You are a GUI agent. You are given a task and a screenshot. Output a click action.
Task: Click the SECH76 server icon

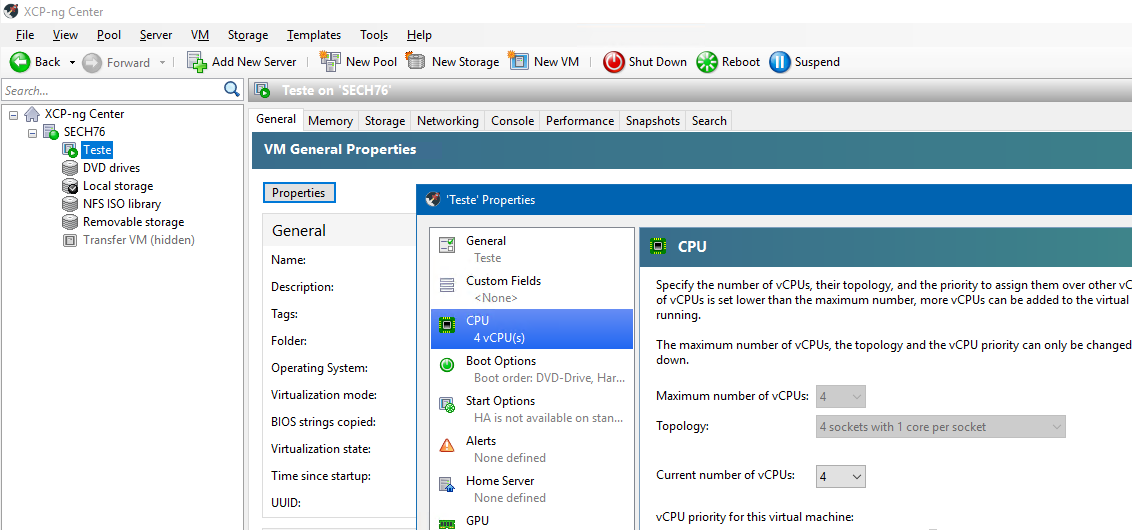coord(51,132)
